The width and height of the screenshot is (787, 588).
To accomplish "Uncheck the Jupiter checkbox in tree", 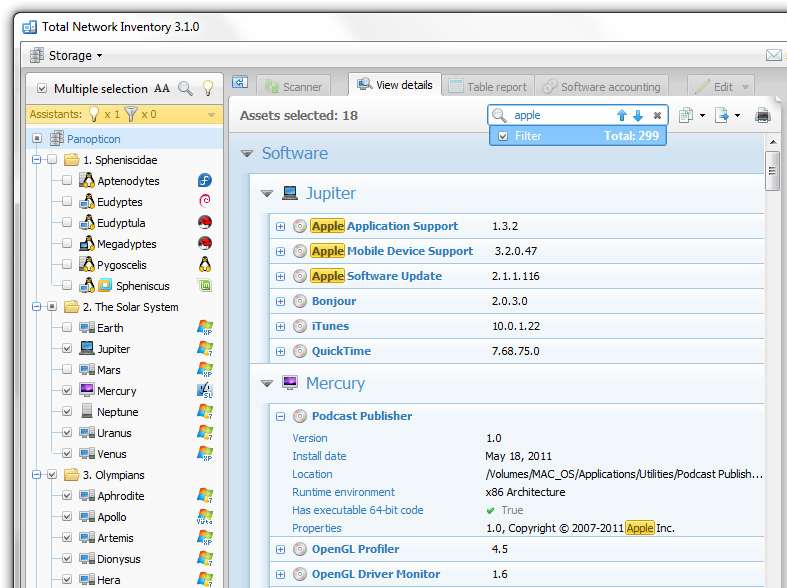I will 67,349.
